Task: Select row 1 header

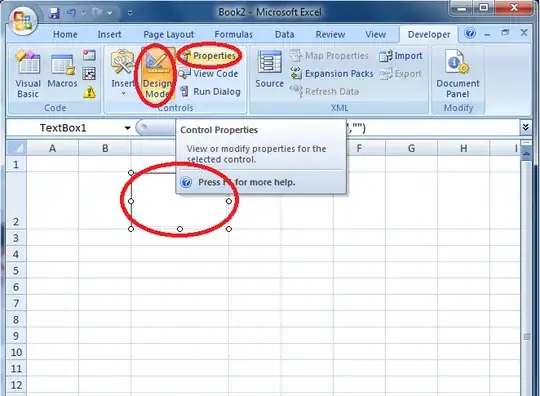Action: coord(16,164)
